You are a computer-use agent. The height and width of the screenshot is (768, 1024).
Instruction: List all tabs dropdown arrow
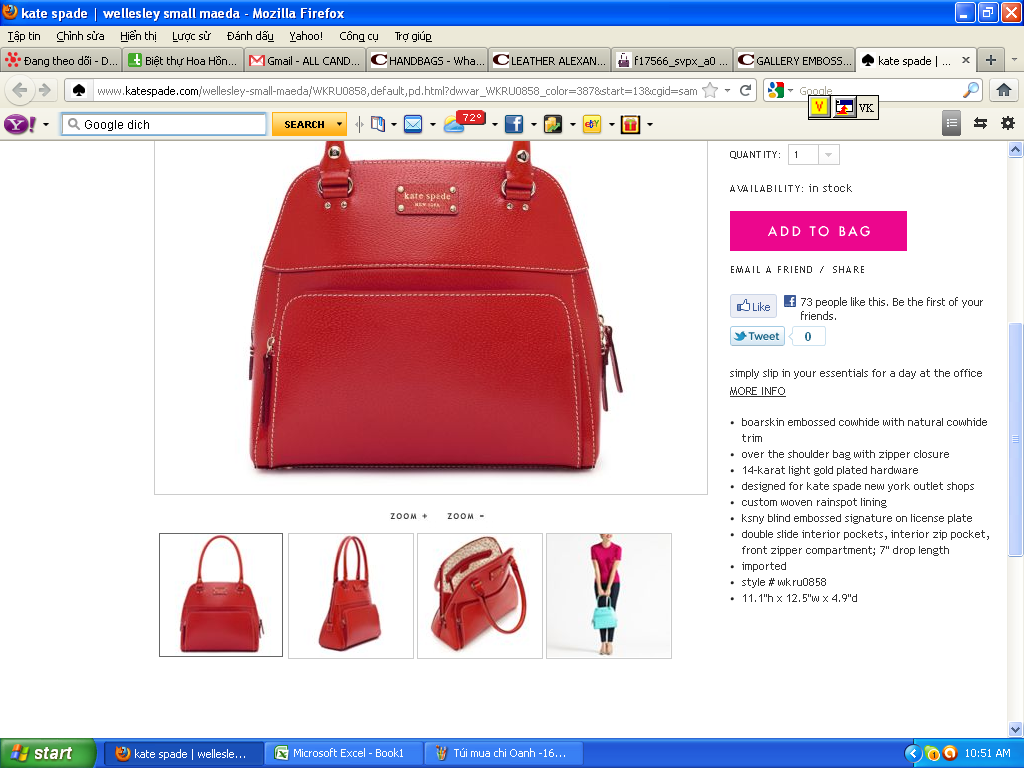pos(1014,59)
